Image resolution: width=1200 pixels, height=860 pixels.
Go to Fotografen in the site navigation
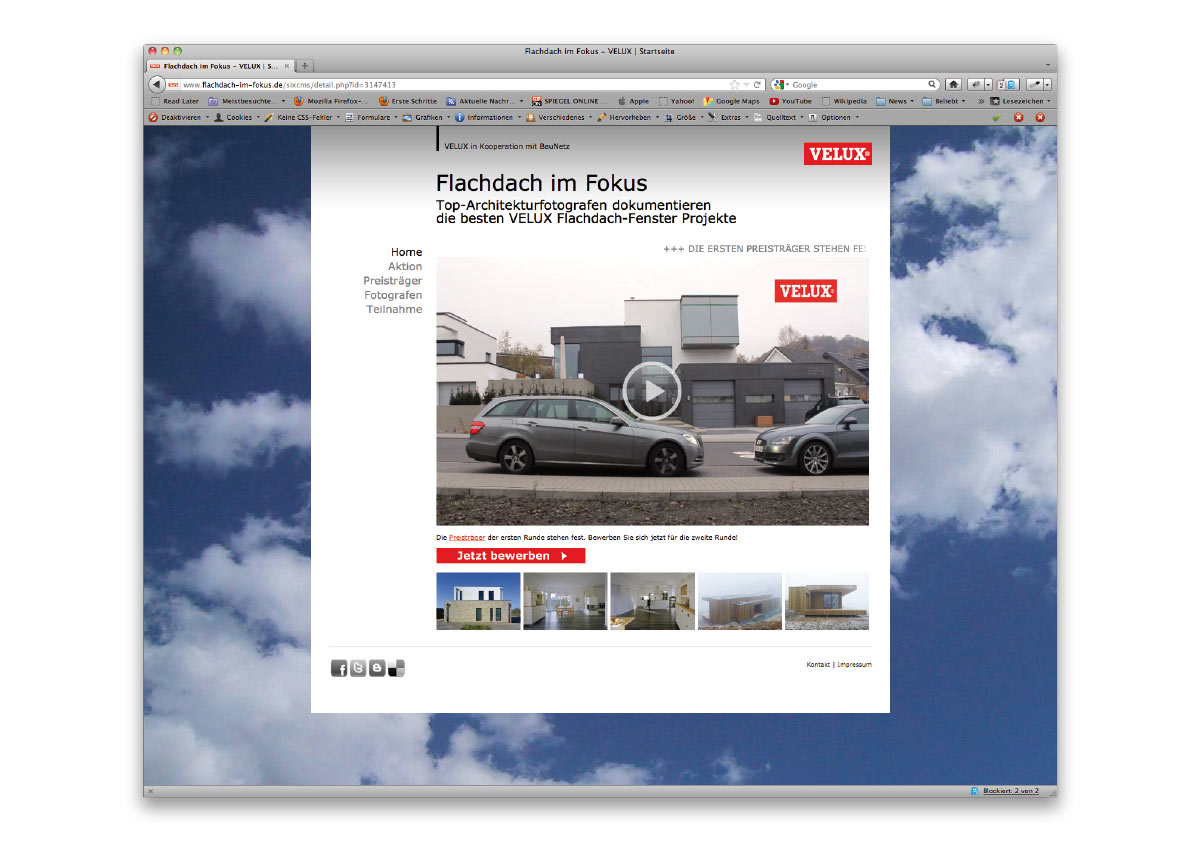[x=393, y=295]
